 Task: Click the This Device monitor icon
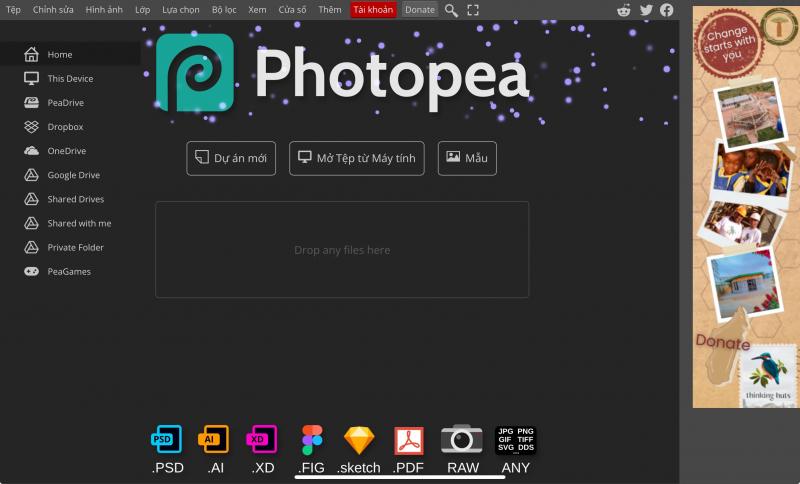pos(31,78)
